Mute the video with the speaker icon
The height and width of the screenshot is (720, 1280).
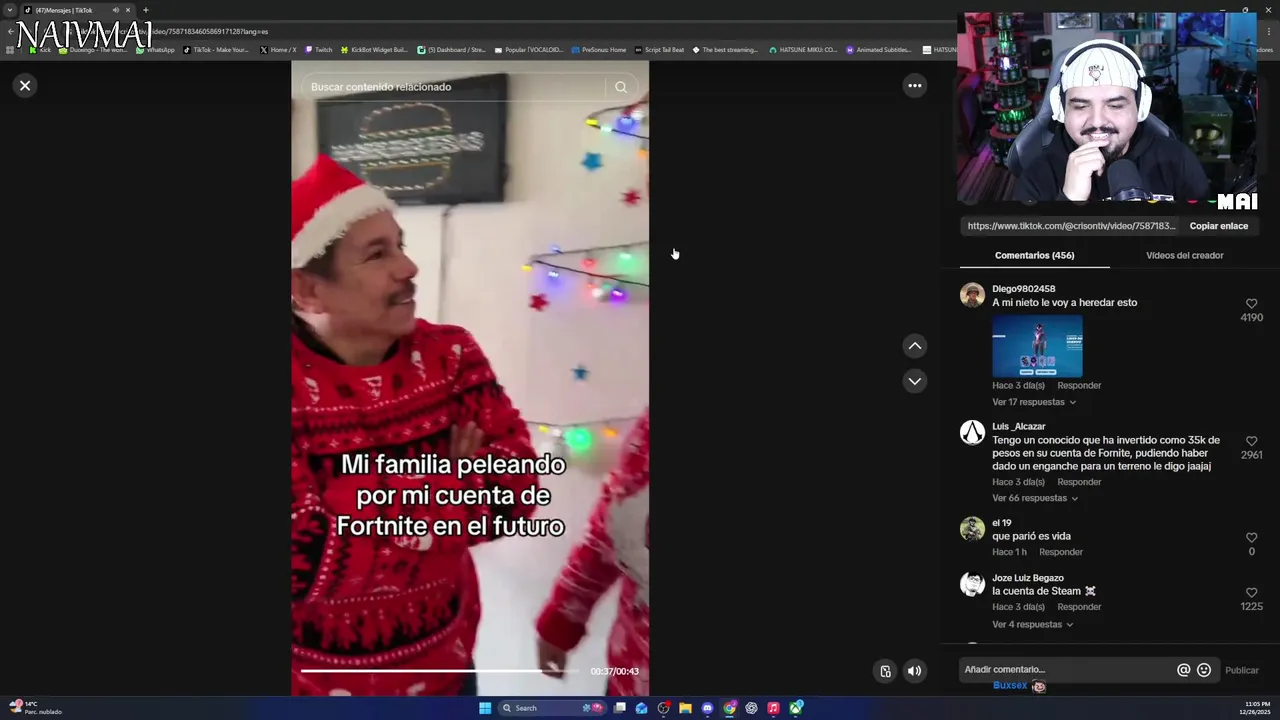(x=914, y=671)
